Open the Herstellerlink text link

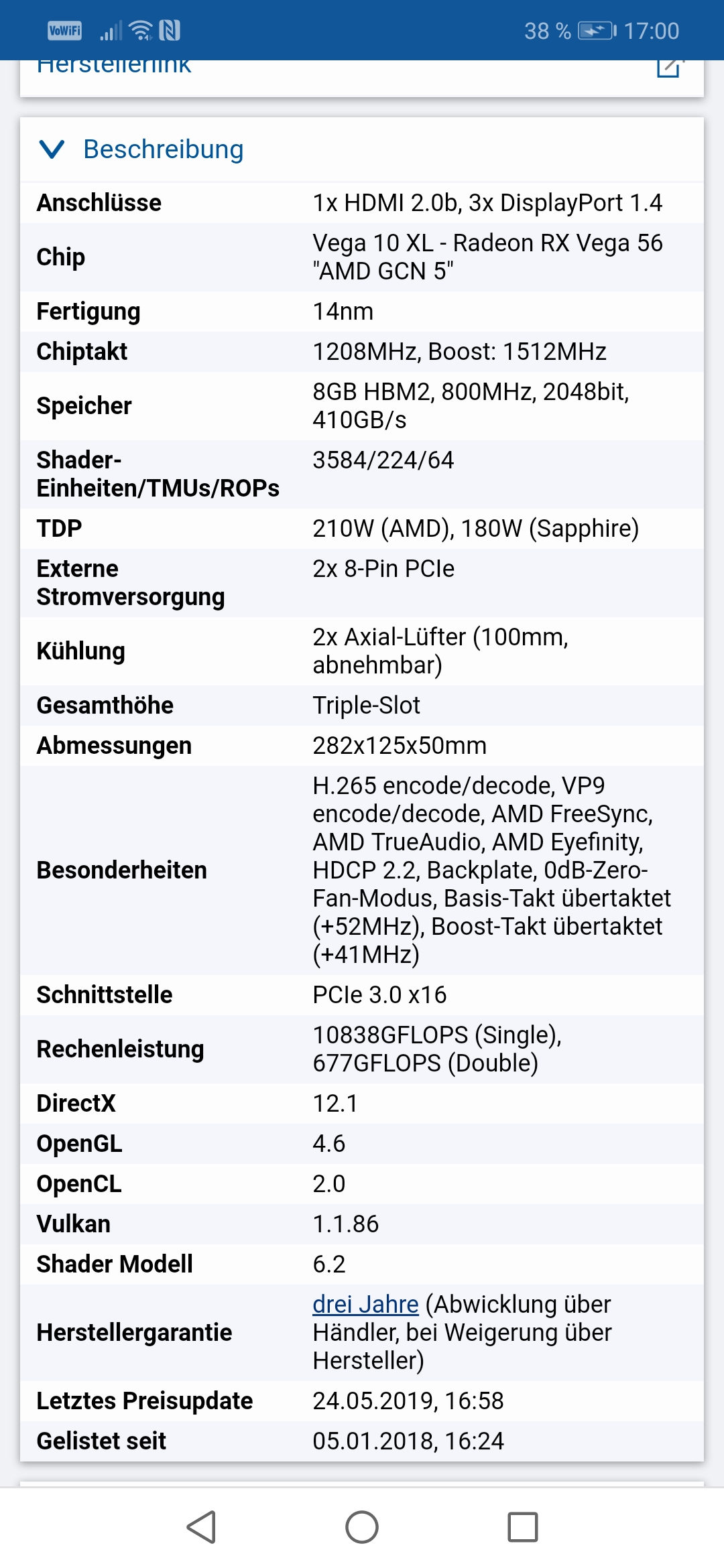114,67
